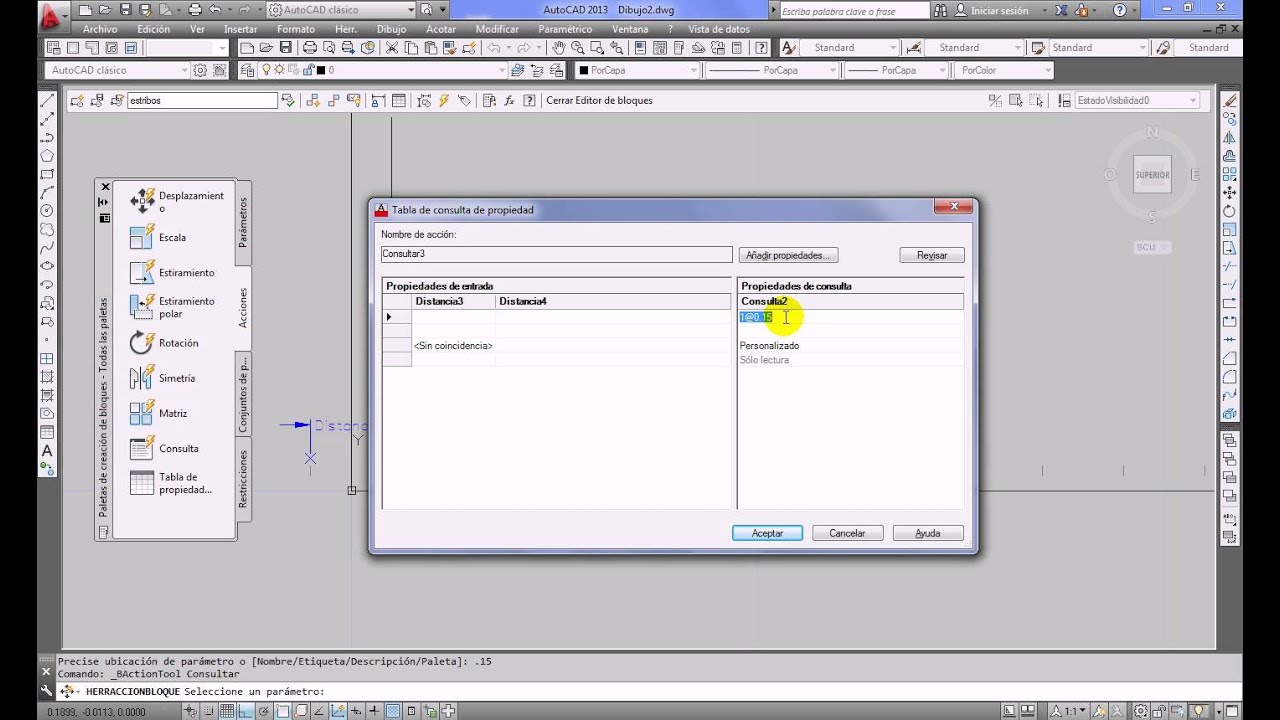
Task: Switch to the Conjuntos de p... palette tab
Action: pos(243,395)
